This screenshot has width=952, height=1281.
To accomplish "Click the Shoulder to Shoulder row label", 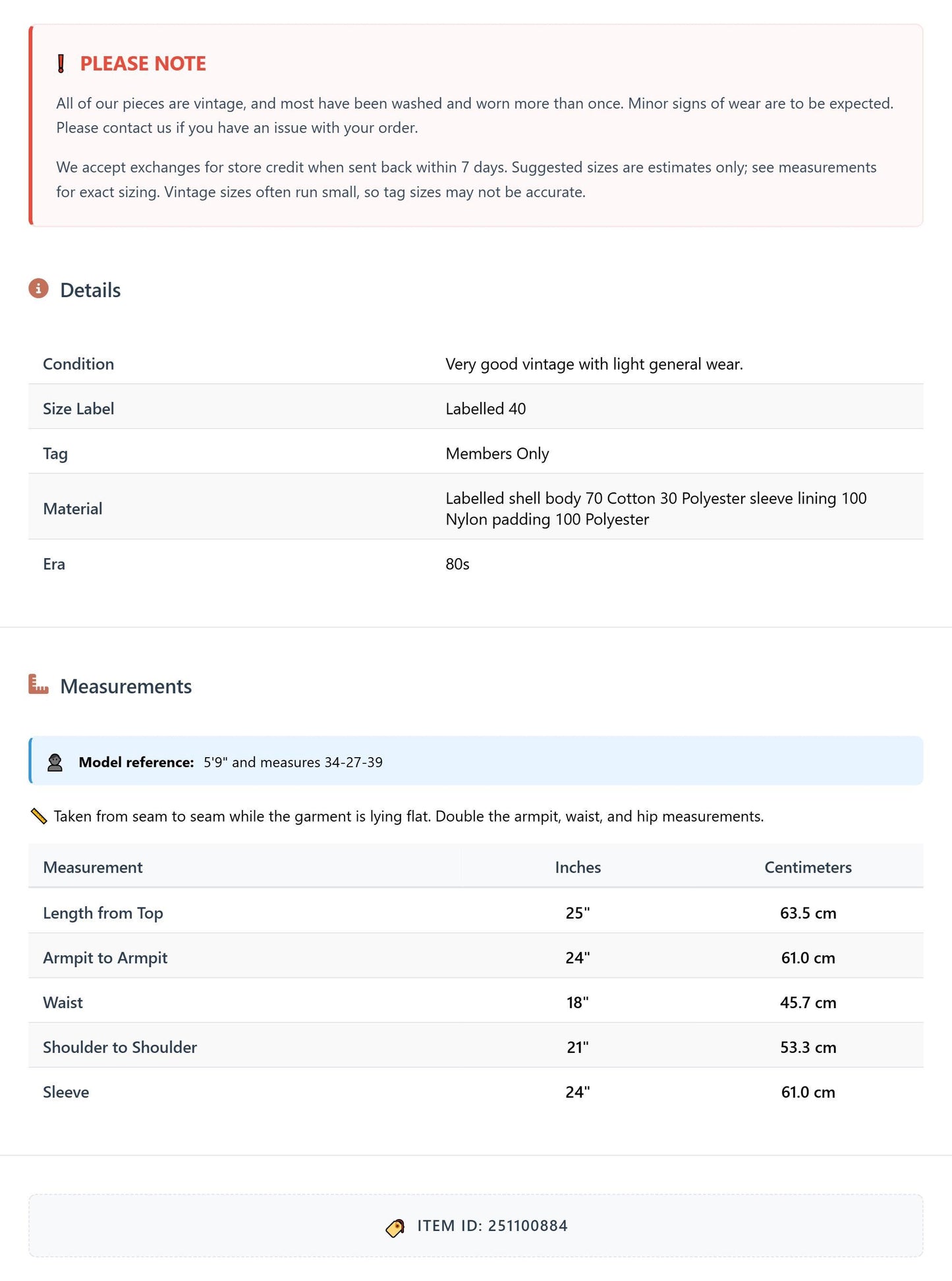I will [x=120, y=1047].
